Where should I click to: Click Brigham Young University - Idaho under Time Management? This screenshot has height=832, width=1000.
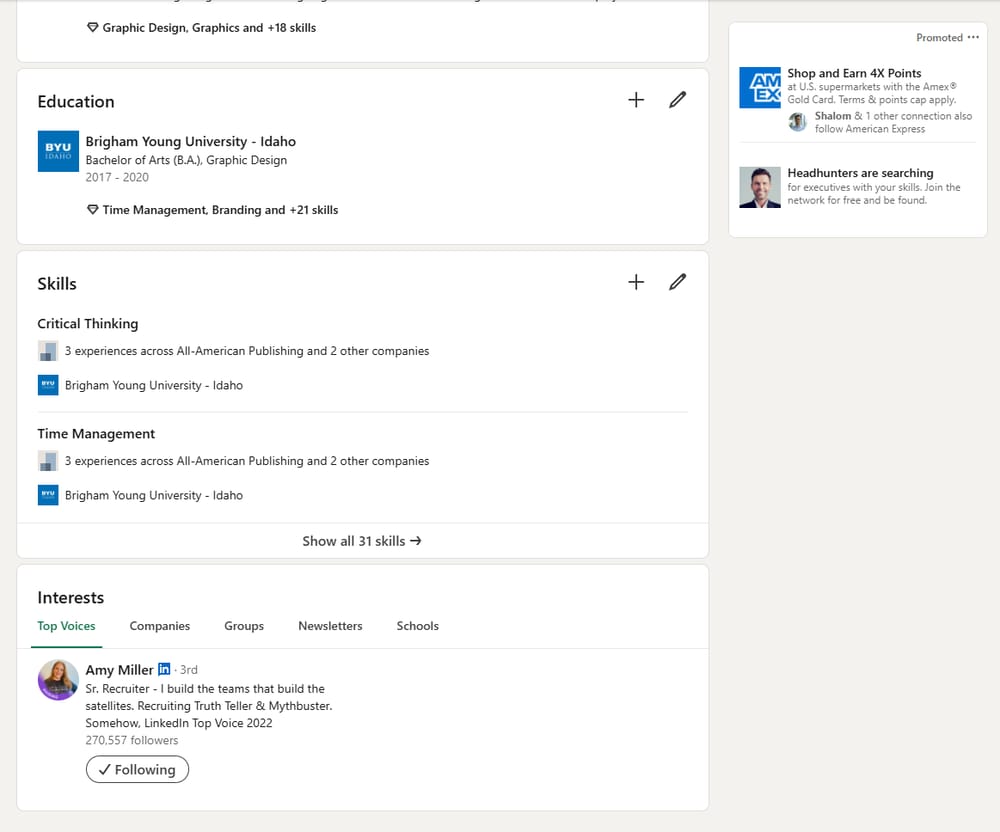coord(154,495)
